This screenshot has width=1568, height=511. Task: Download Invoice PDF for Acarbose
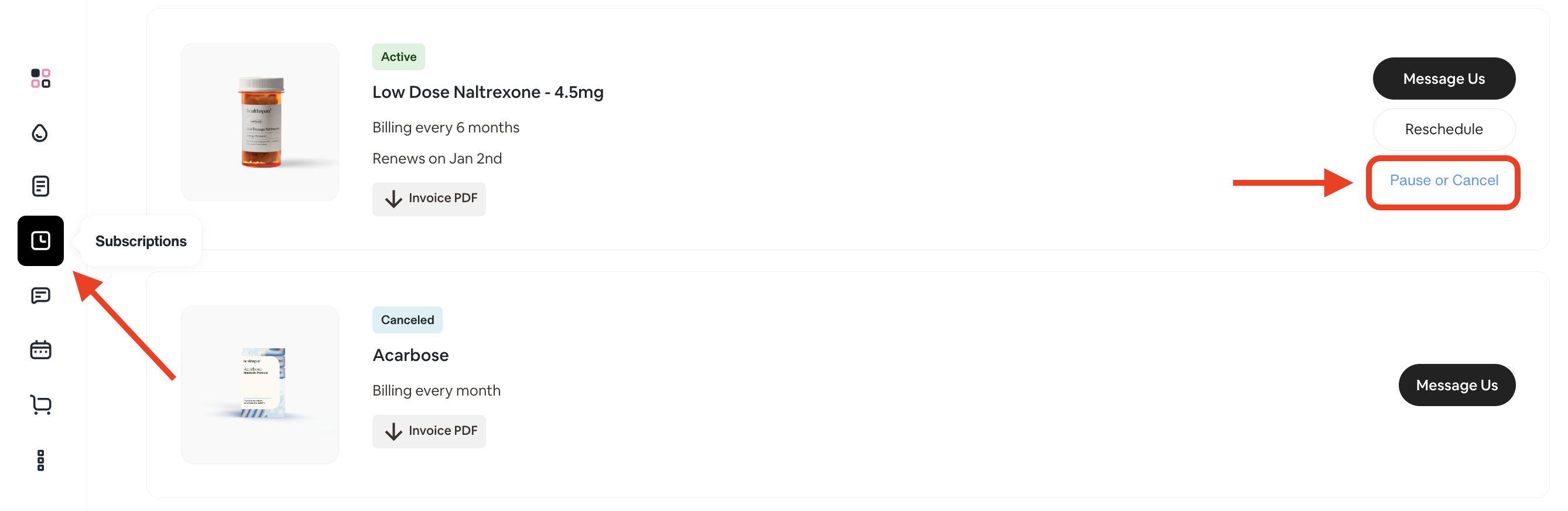coord(429,431)
